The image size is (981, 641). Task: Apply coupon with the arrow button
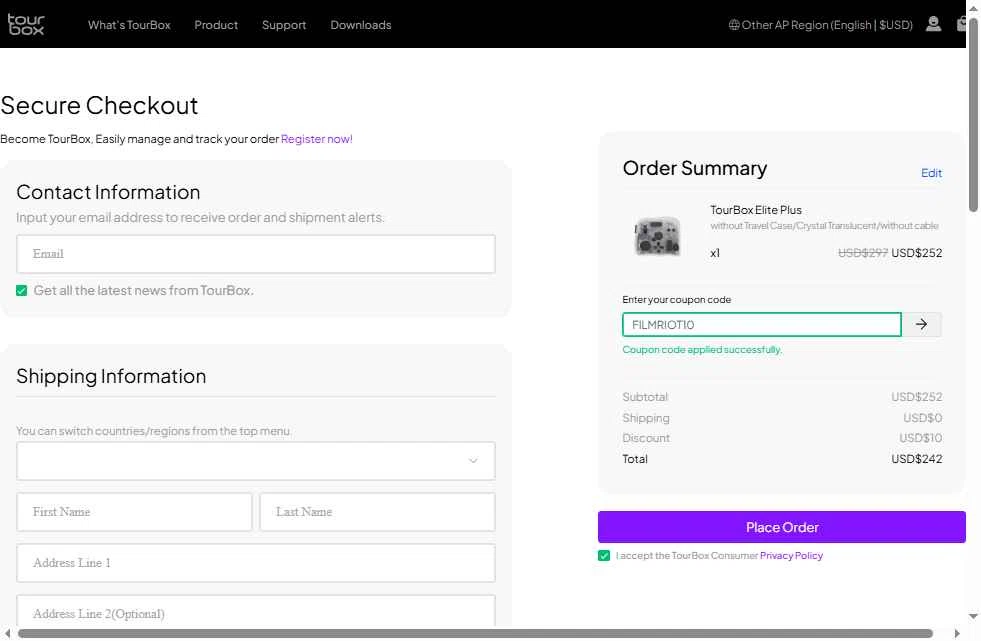pos(921,324)
